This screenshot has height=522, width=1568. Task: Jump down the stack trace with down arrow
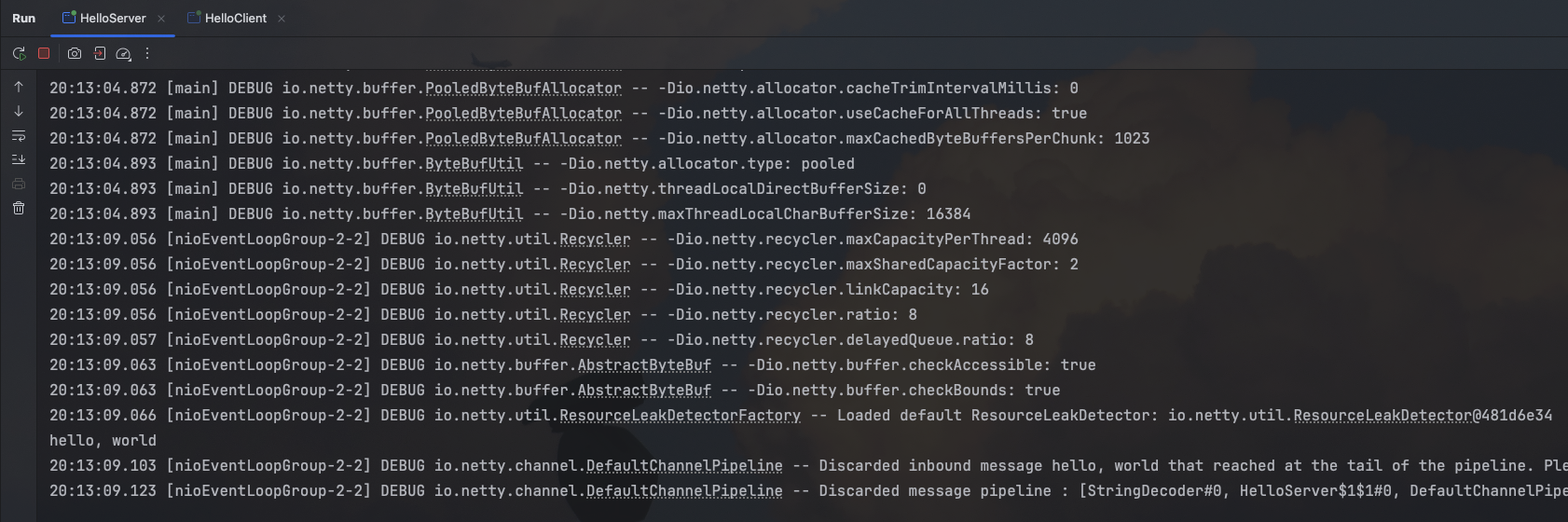[19, 111]
